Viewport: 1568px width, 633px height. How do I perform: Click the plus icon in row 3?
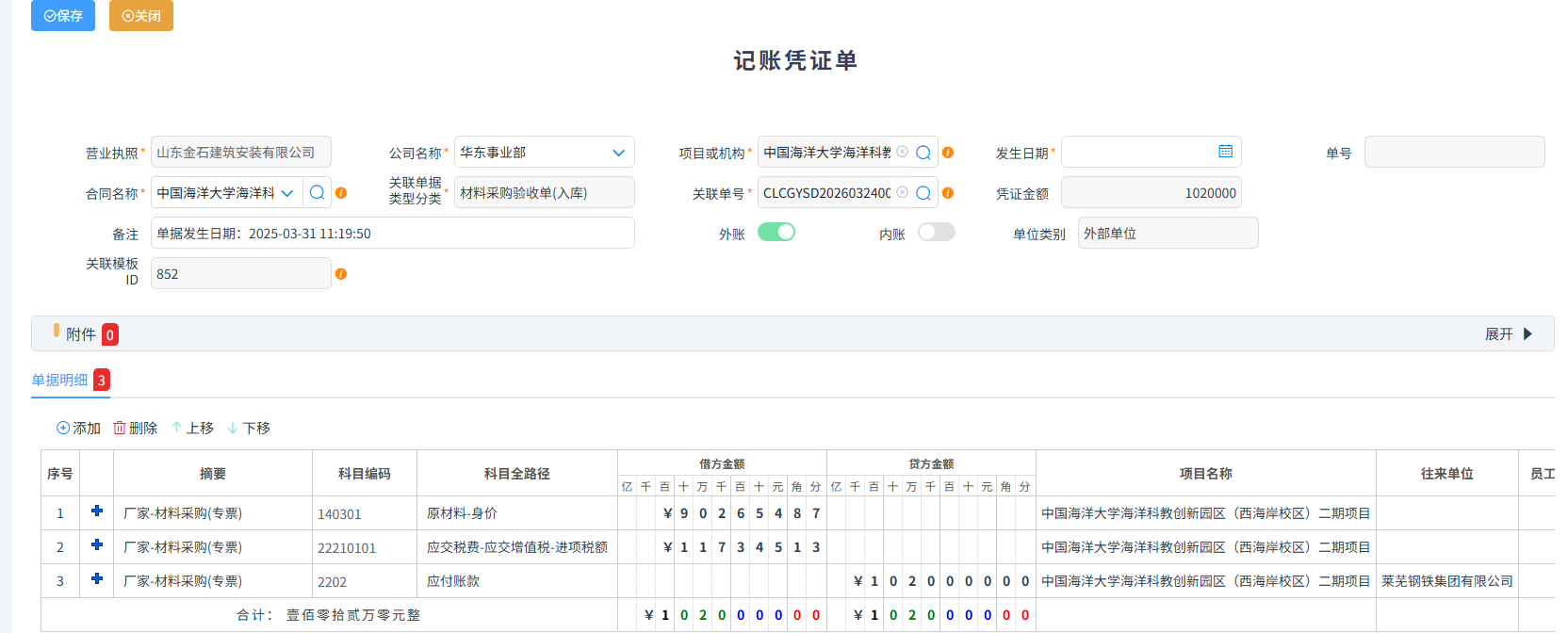coord(97,578)
